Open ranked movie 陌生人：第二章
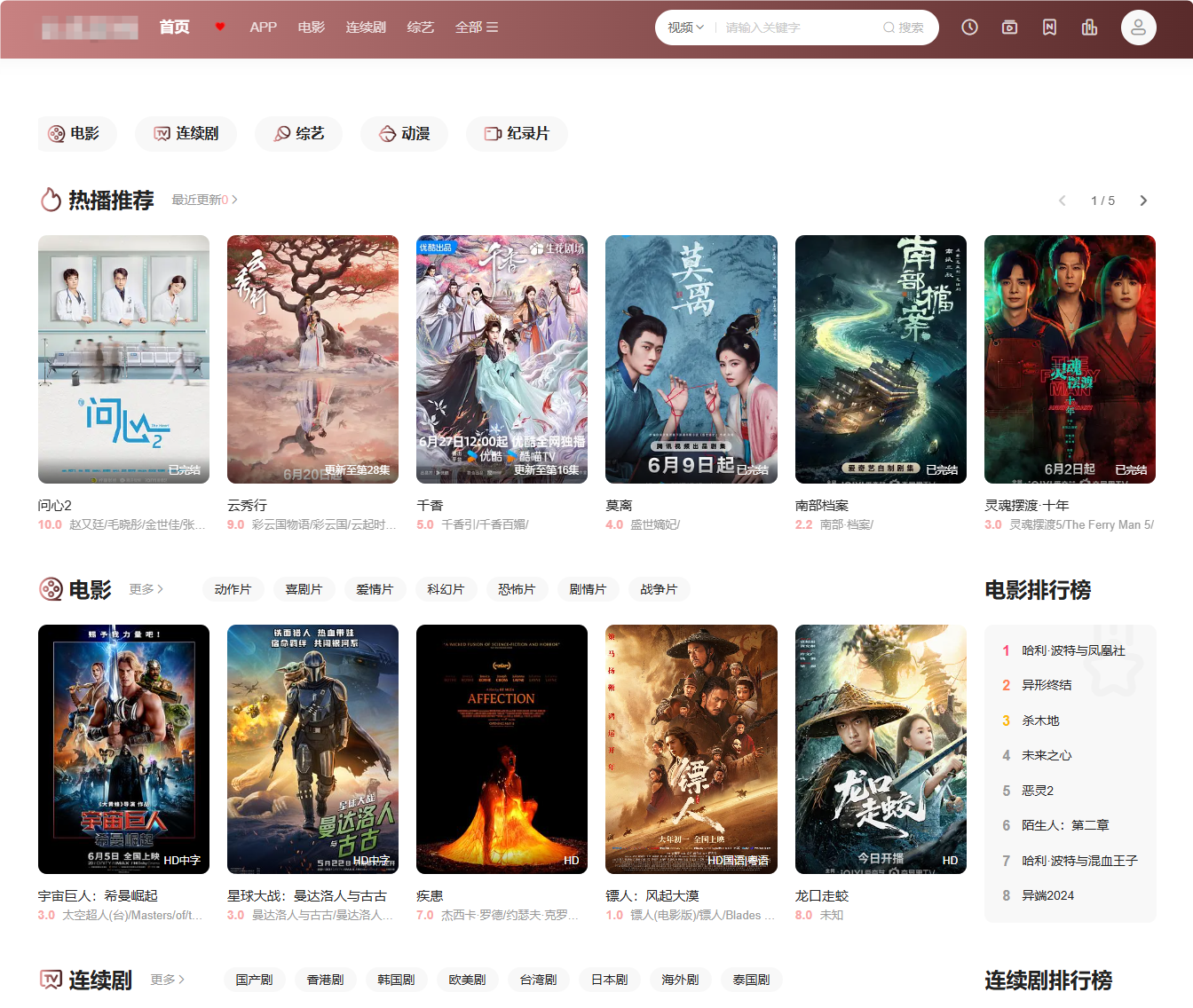 point(1065,825)
